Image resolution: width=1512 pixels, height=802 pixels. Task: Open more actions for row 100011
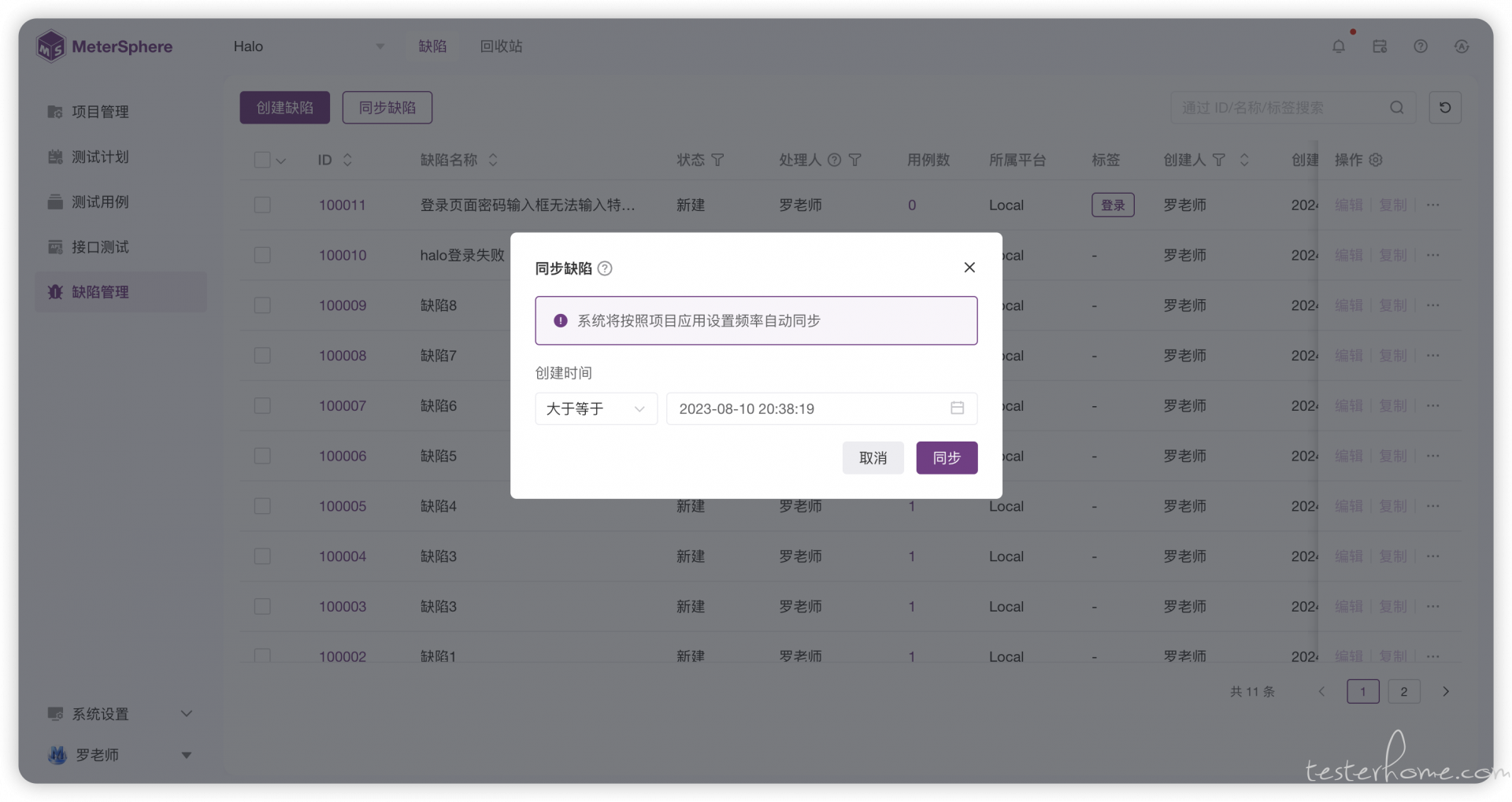tap(1433, 205)
